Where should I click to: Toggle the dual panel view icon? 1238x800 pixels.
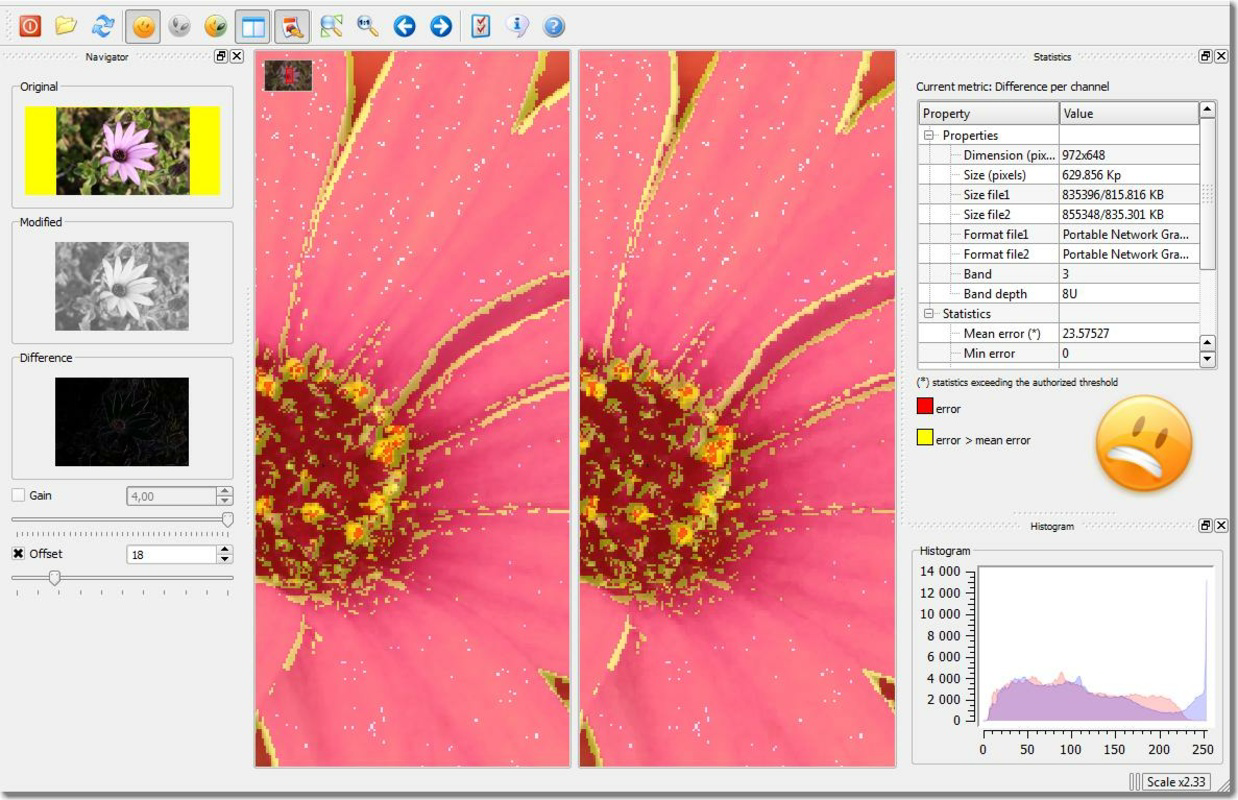pos(254,26)
